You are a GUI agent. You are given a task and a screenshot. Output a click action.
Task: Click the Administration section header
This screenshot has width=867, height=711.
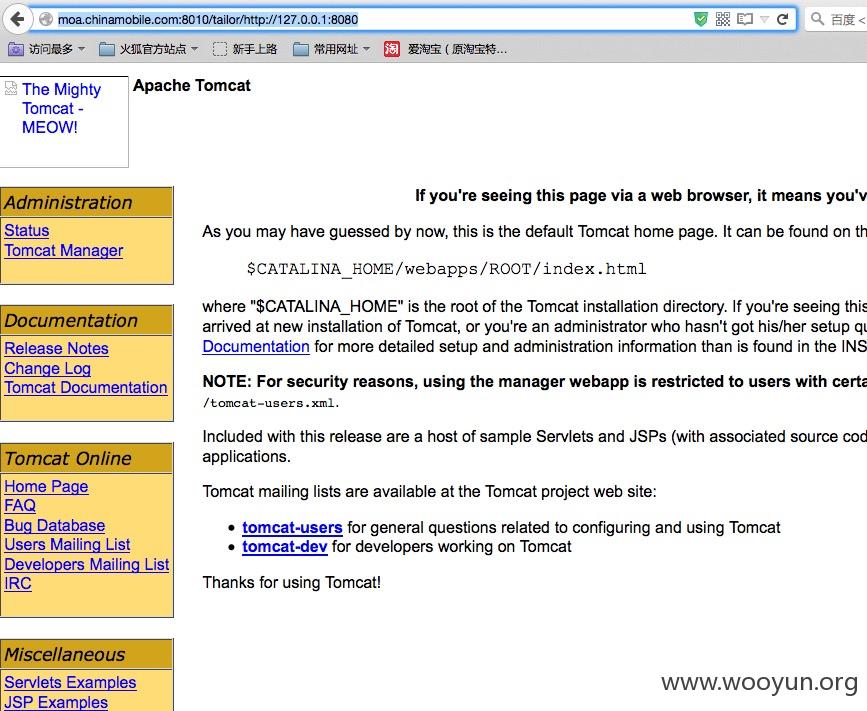pyautogui.click(x=86, y=202)
